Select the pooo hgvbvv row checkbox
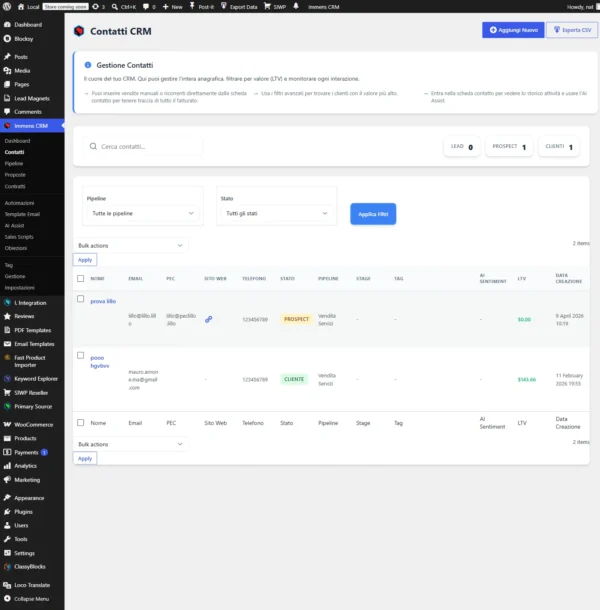Image resolution: width=600 pixels, height=610 pixels. click(81, 355)
